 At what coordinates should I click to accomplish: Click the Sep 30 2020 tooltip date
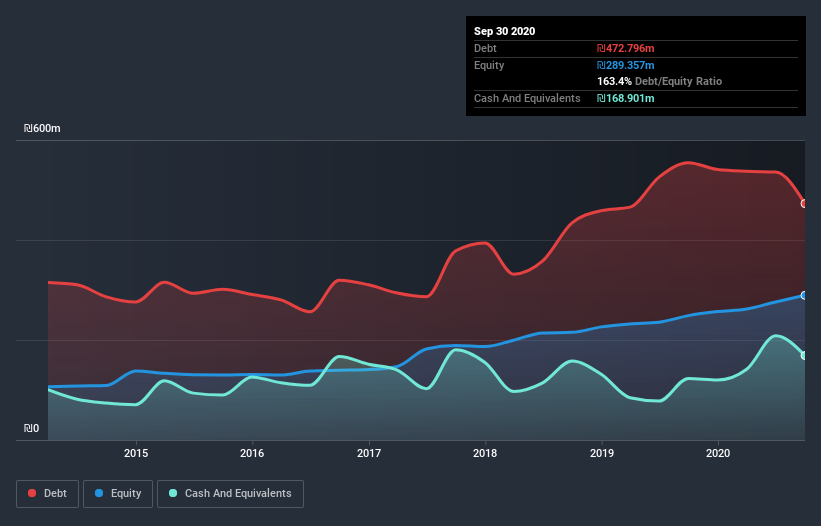(505, 31)
